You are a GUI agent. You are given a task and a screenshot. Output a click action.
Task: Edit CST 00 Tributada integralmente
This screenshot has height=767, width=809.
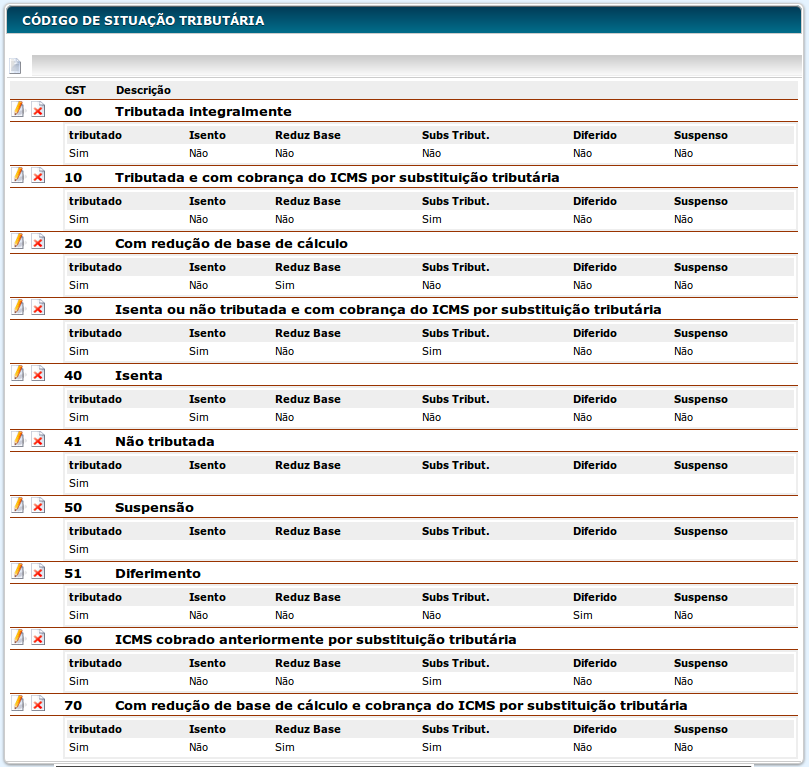tap(18, 110)
